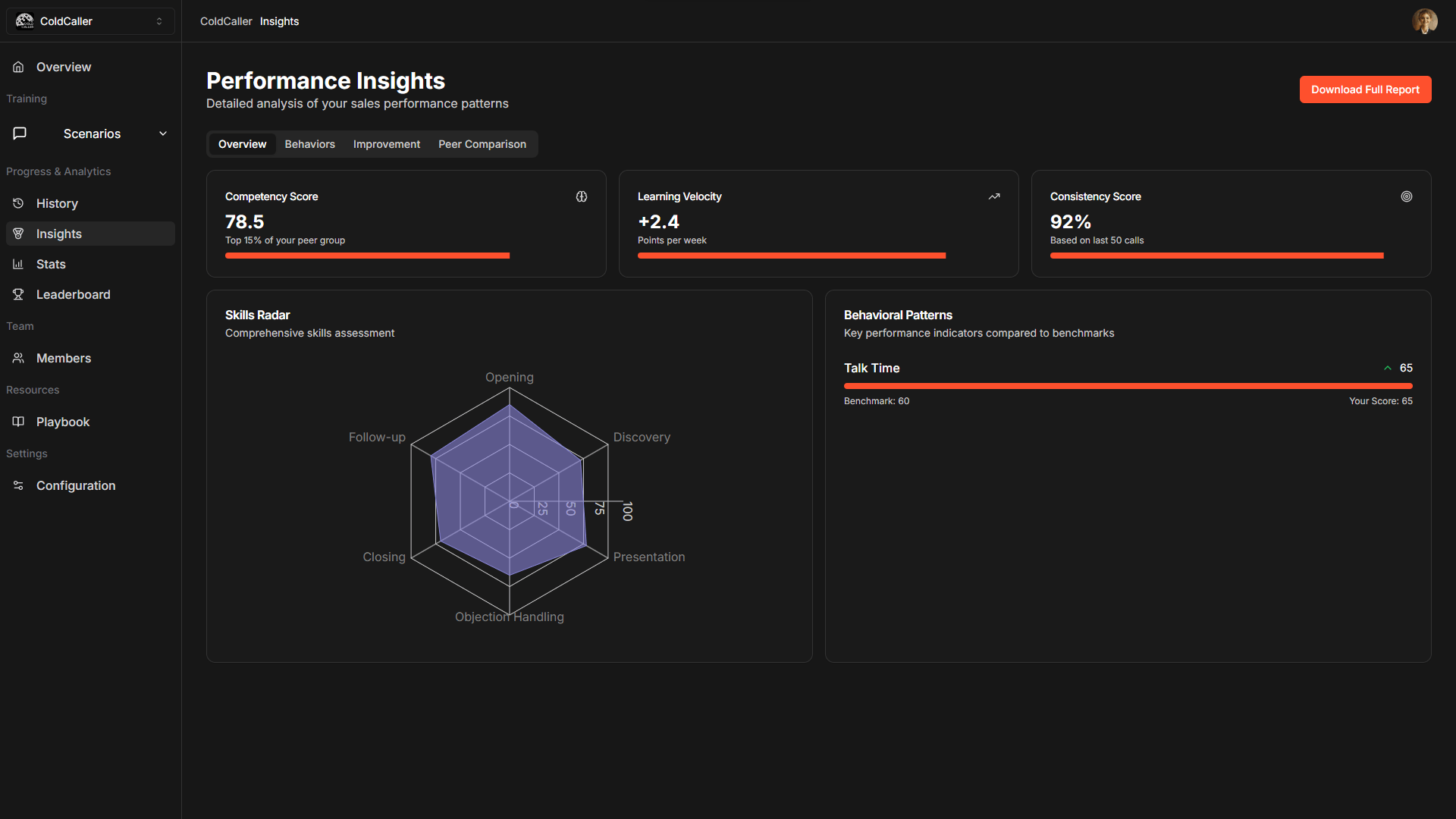Viewport: 1456px width, 819px height.
Task: Open Configuration settings page
Action: pos(76,485)
